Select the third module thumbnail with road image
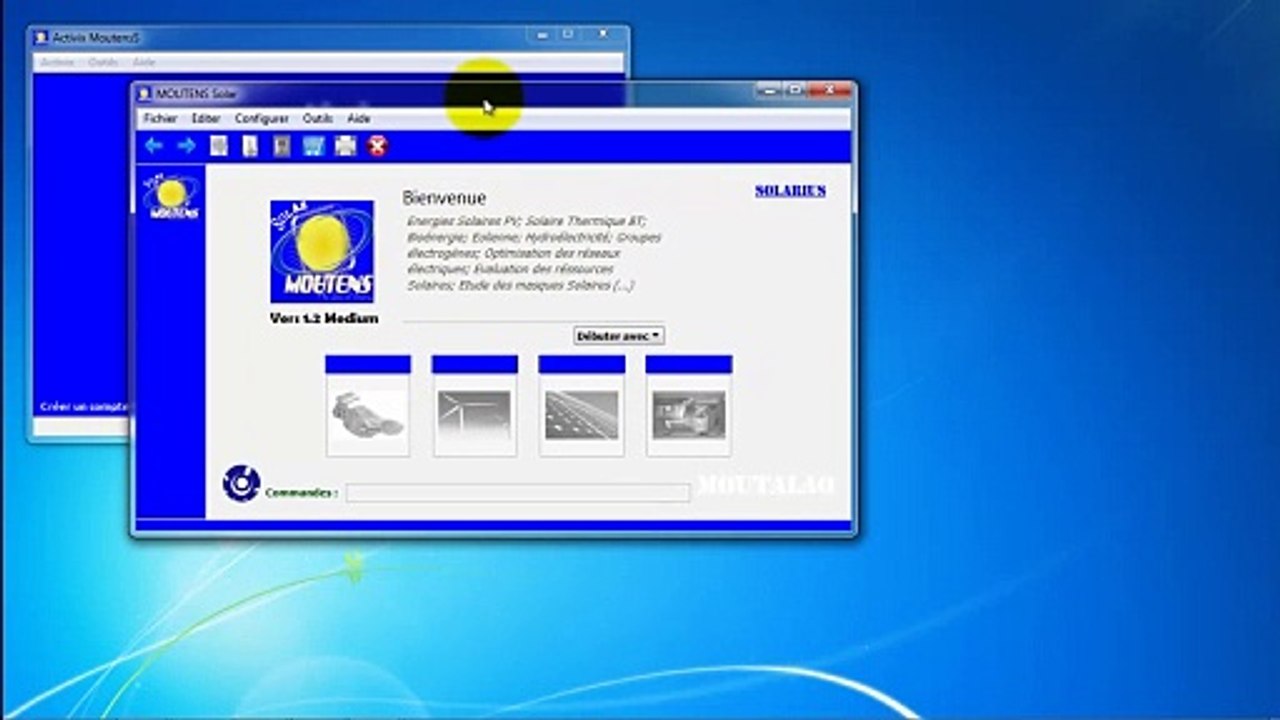 [x=581, y=406]
